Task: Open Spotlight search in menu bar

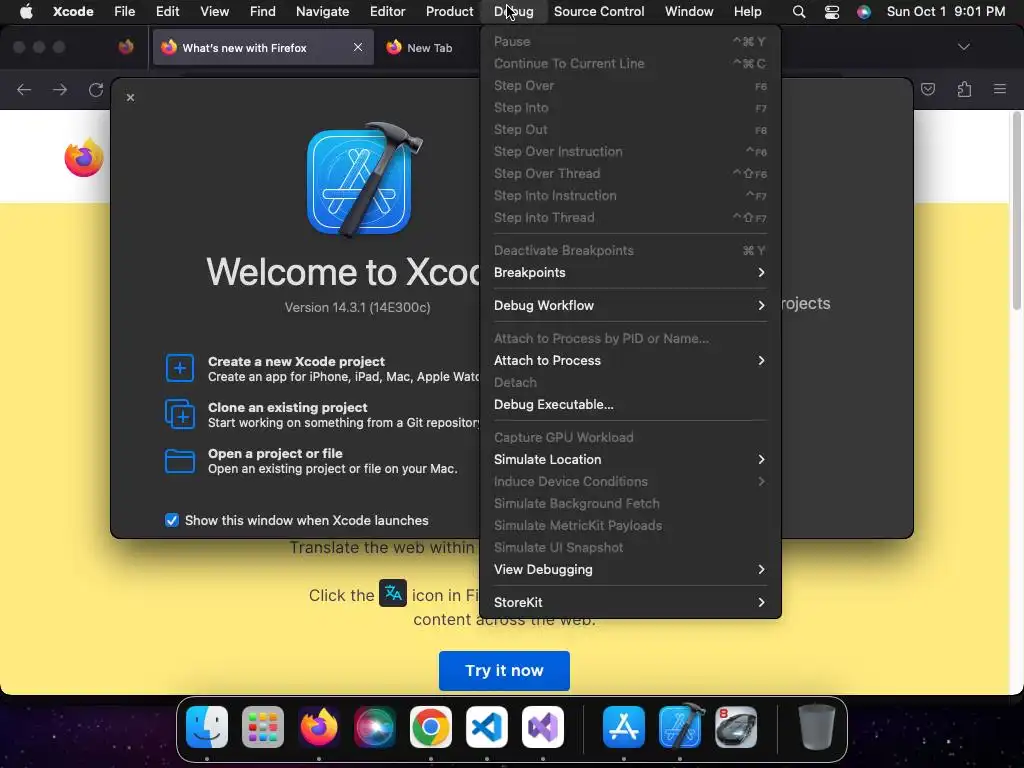Action: tap(799, 11)
